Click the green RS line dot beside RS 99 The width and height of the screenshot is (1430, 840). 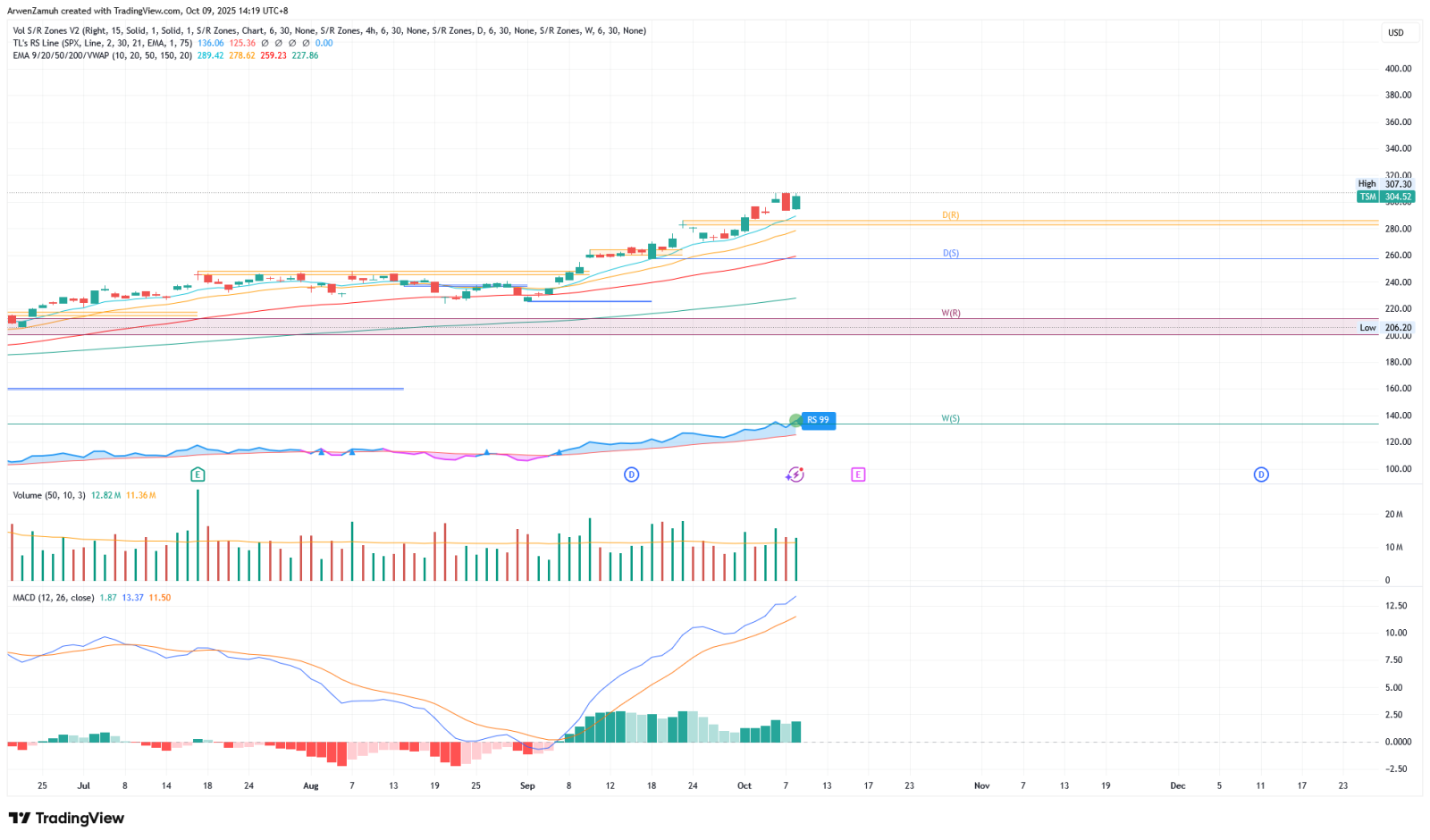point(795,420)
